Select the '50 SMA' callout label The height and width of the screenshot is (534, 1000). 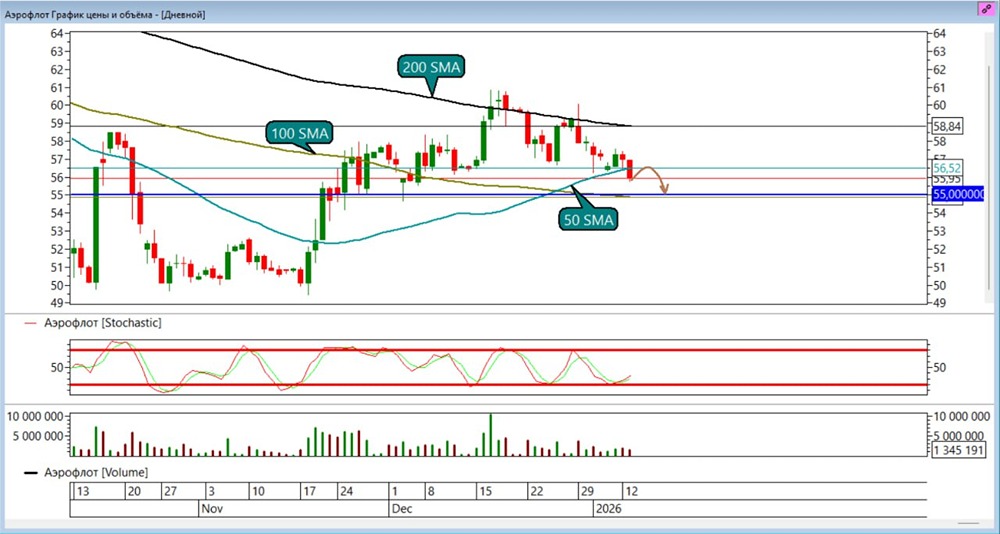coord(587,220)
